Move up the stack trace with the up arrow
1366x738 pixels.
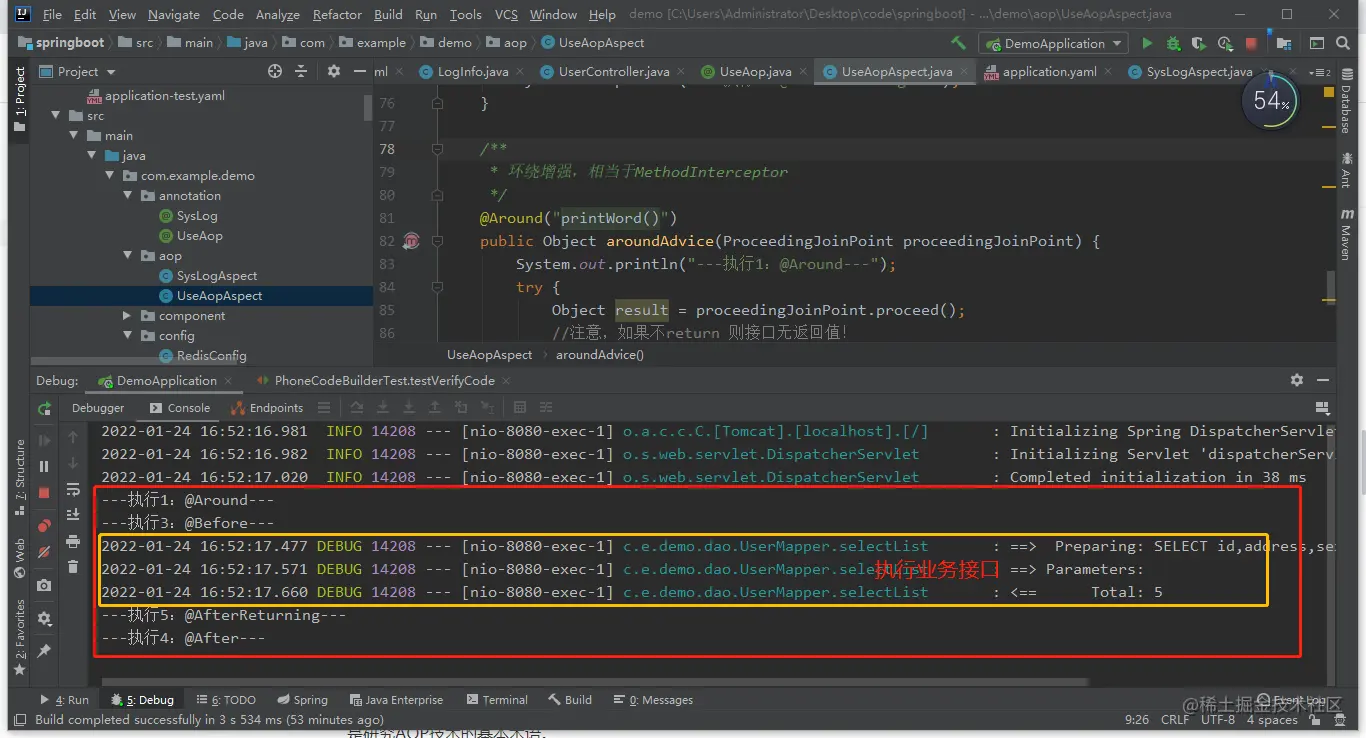pyautogui.click(x=73, y=437)
